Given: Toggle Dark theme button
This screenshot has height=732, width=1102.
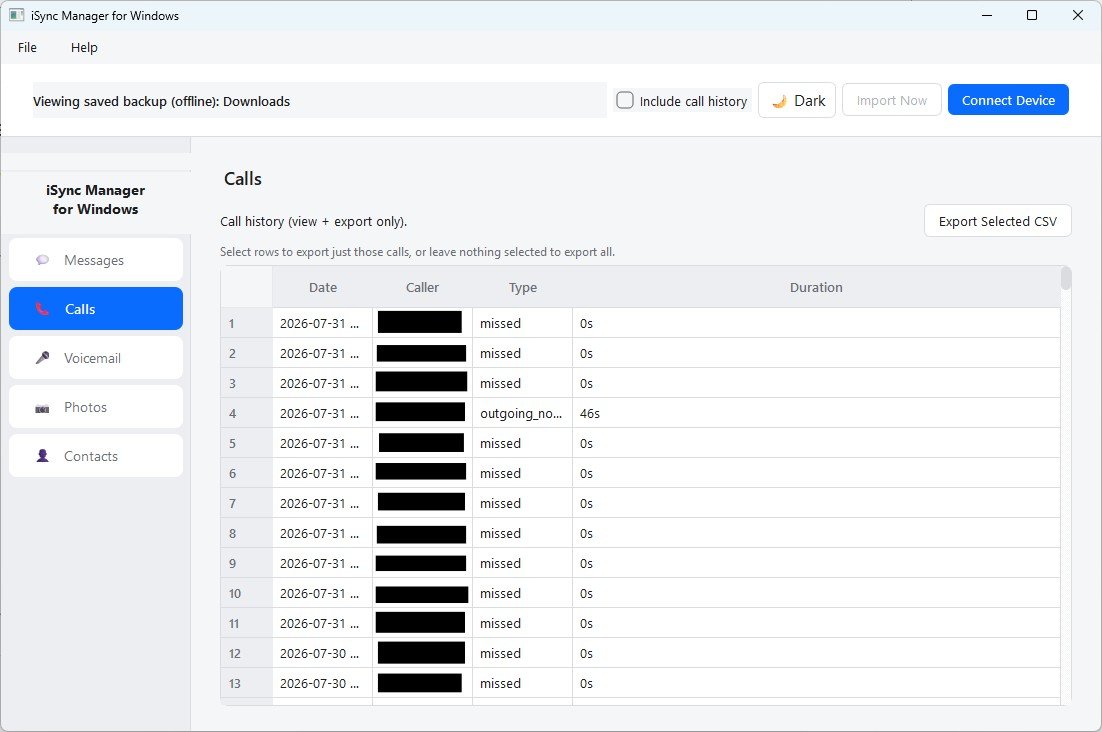Looking at the screenshot, I should click(796, 100).
